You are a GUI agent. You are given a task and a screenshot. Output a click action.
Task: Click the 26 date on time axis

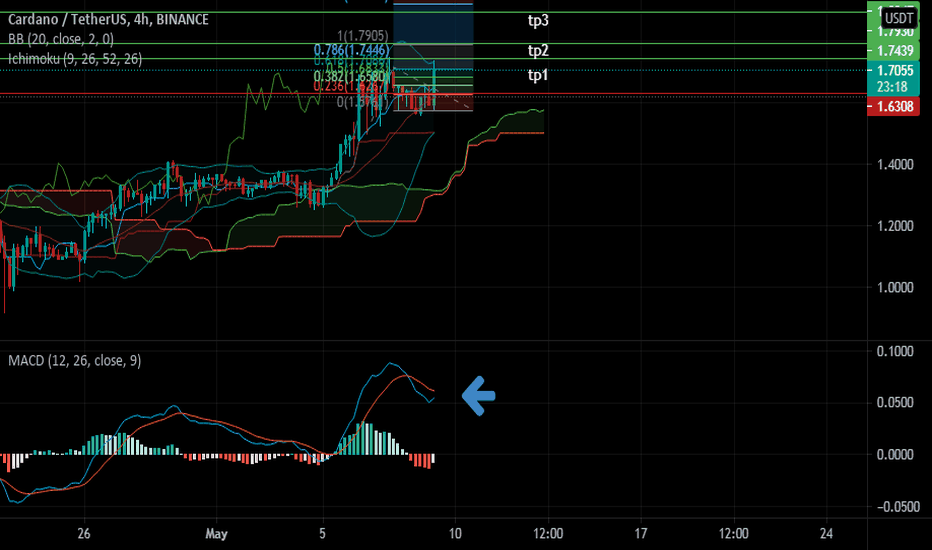click(84, 533)
